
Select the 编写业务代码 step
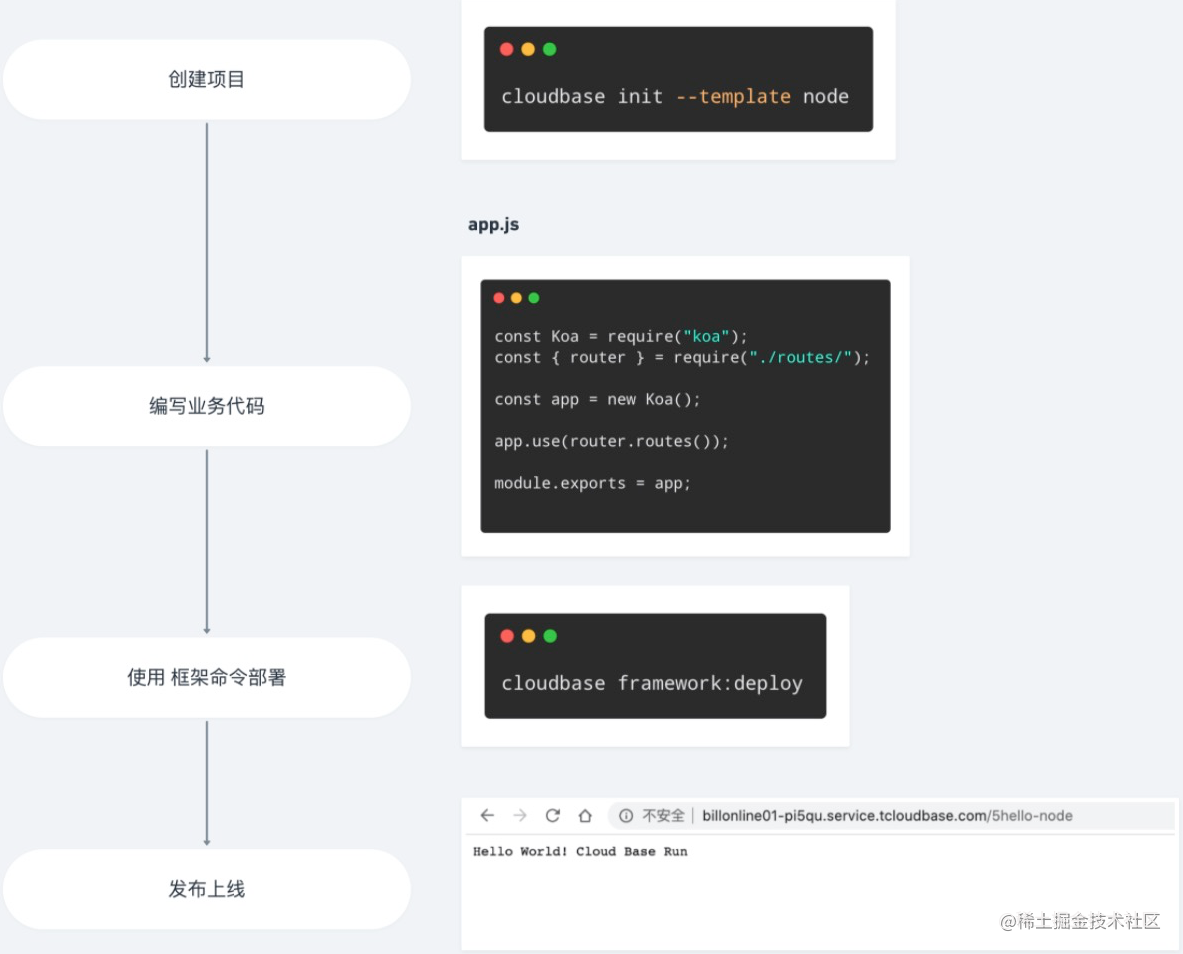tap(207, 406)
